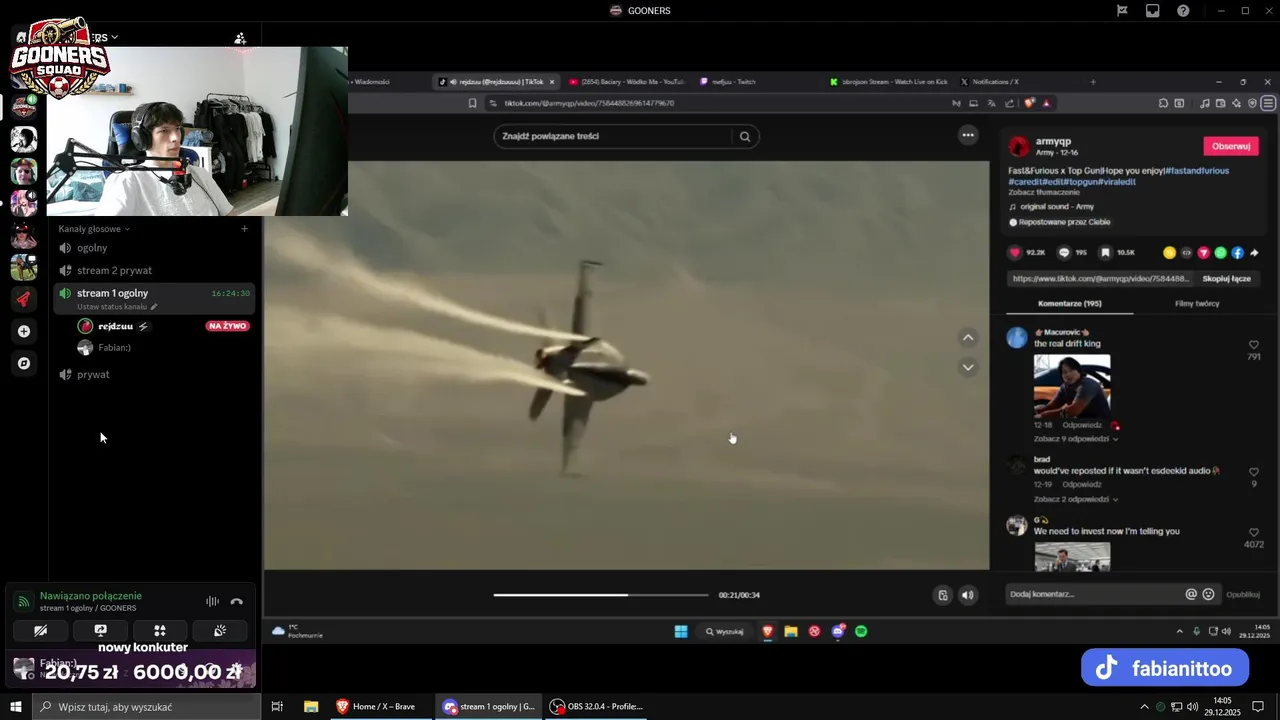
Task: Open the three-dots menu above the video
Action: tap(968, 134)
